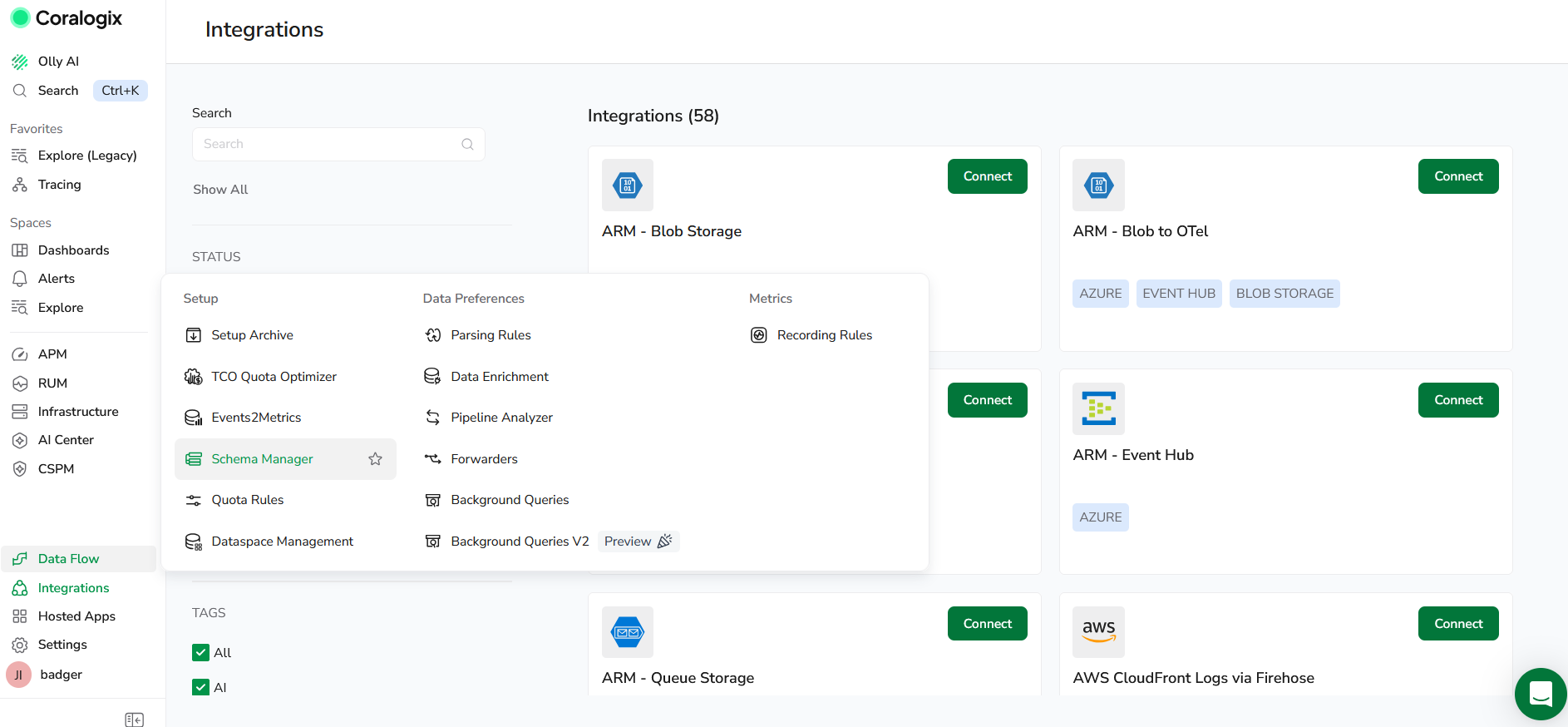The image size is (1568, 727).
Task: Open Background Queries V2 preview
Action: click(551, 542)
